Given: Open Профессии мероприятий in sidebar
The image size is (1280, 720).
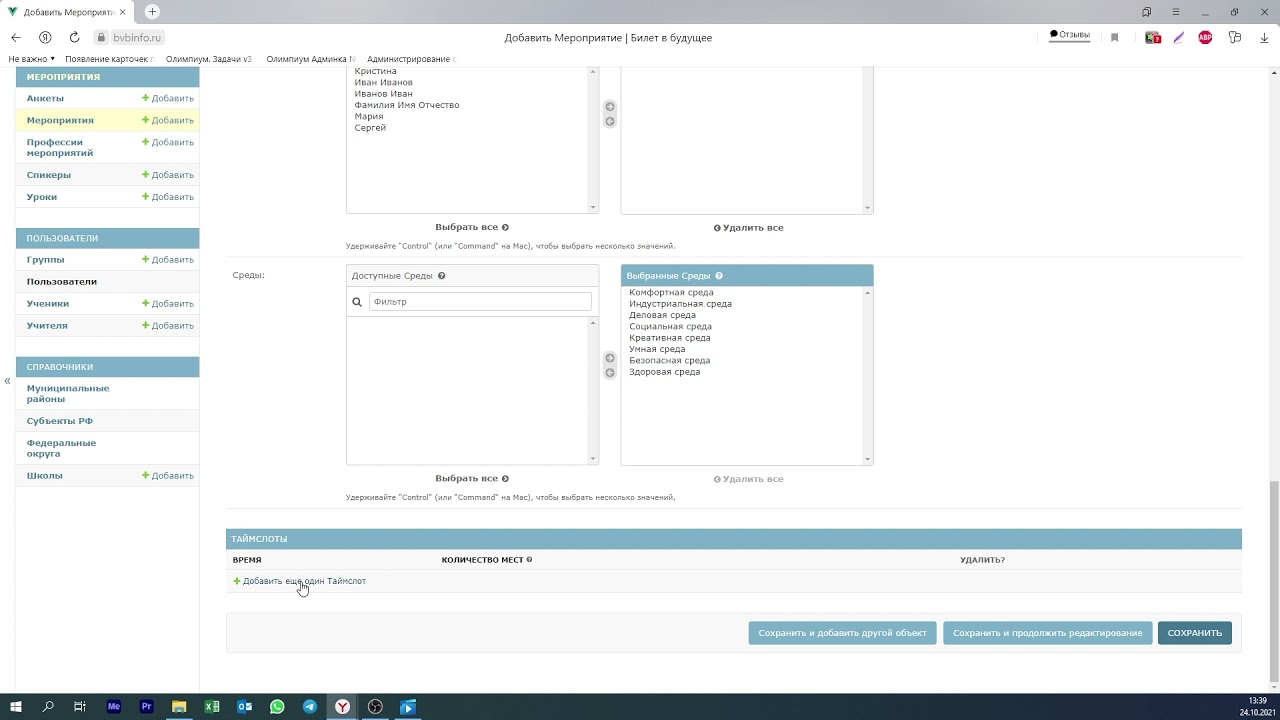Looking at the screenshot, I should pyautogui.click(x=60, y=148).
